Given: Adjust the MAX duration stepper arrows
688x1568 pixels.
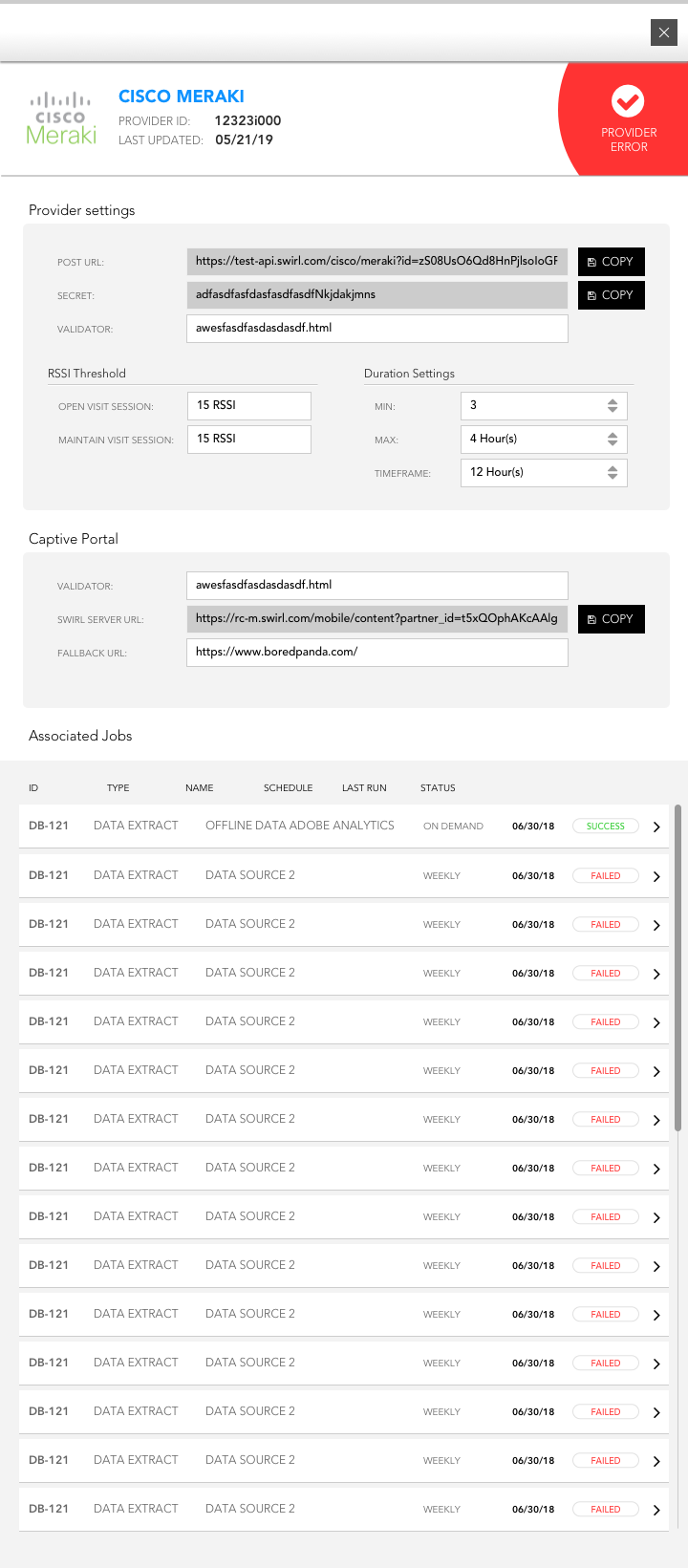Looking at the screenshot, I should 613,440.
